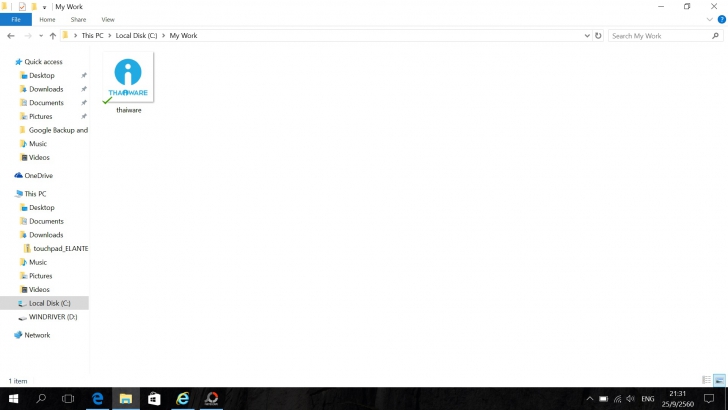Open the View ribbon tab

(108, 20)
